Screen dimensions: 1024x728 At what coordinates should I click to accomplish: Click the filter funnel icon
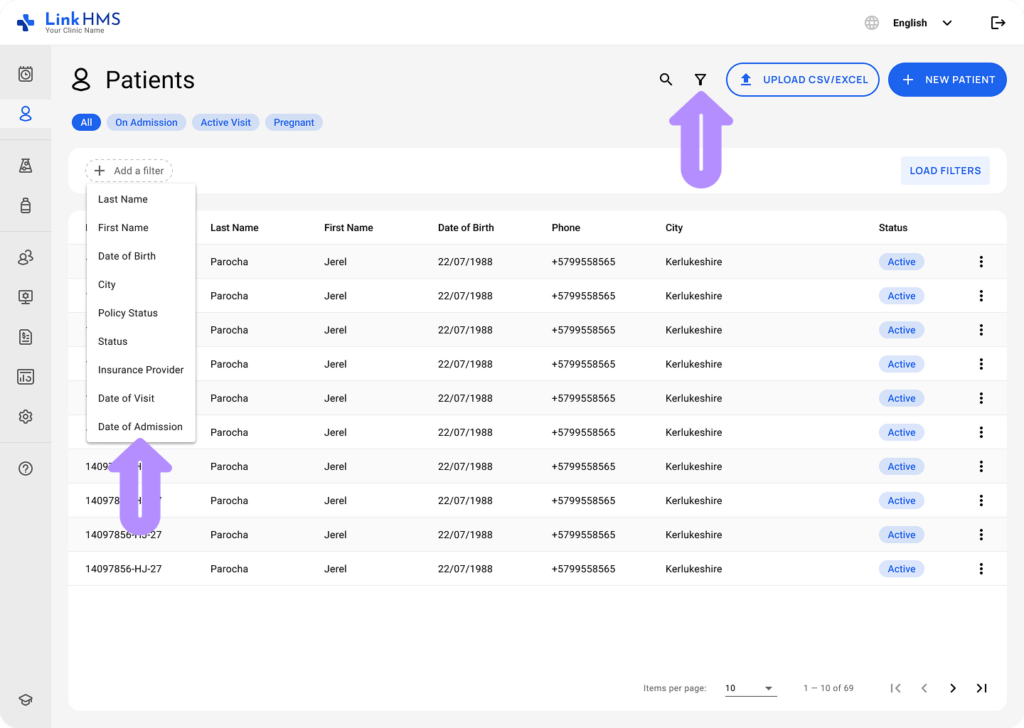point(700,80)
